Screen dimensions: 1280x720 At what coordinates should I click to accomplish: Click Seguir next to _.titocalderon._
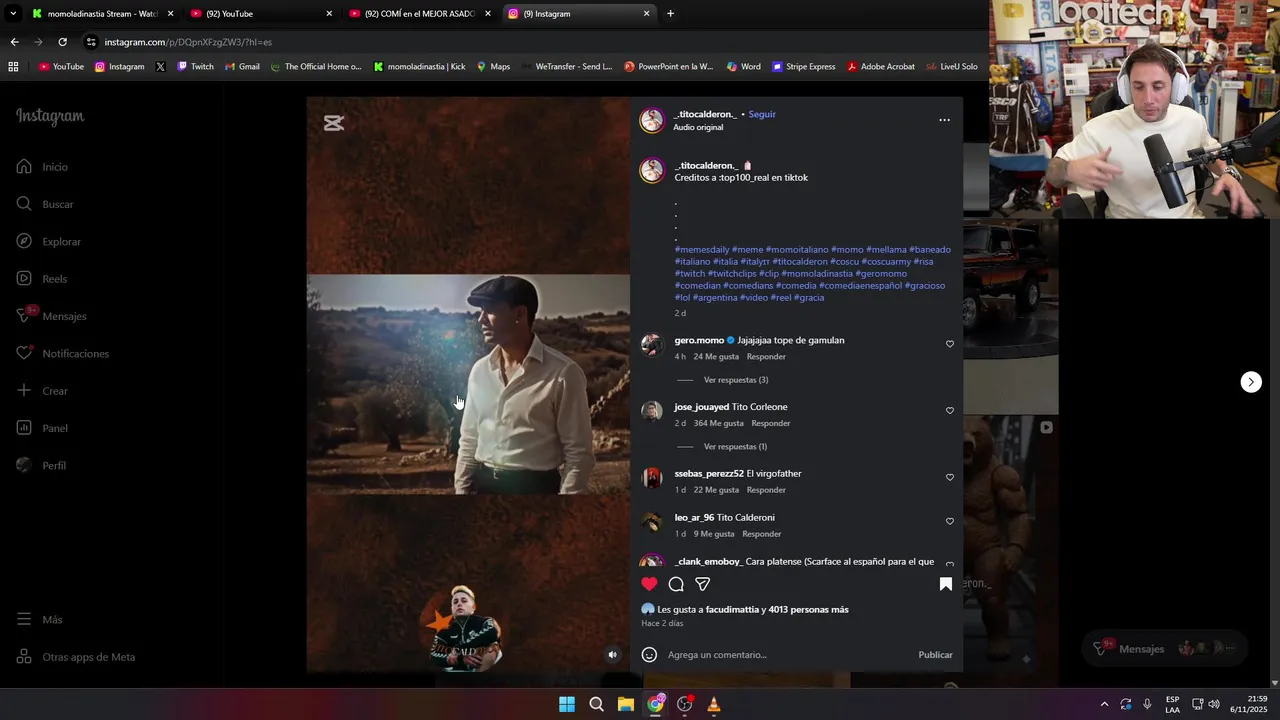(762, 114)
